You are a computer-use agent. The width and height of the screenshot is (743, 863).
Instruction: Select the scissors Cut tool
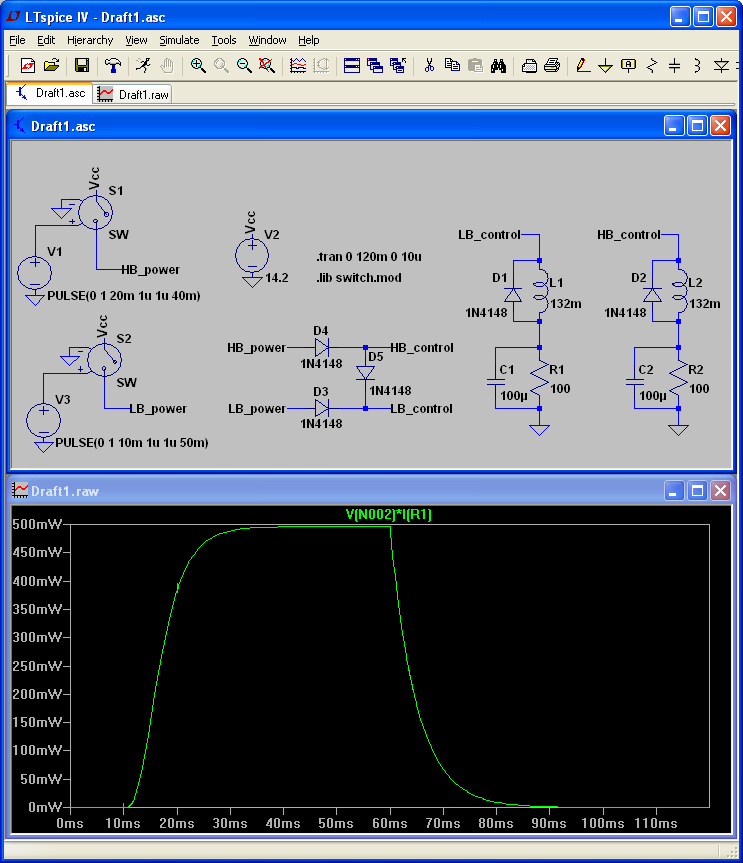pyautogui.click(x=429, y=65)
